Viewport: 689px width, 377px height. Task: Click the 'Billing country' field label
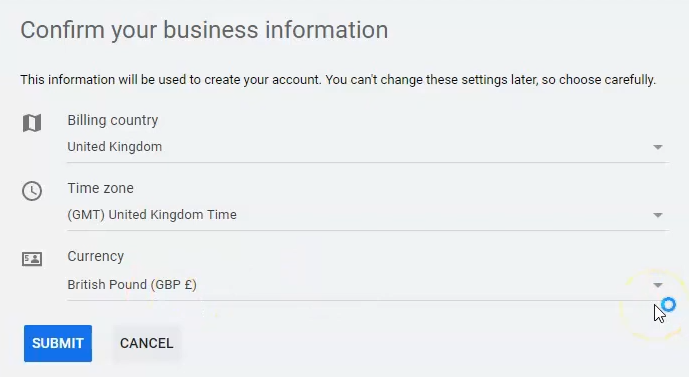click(x=112, y=120)
